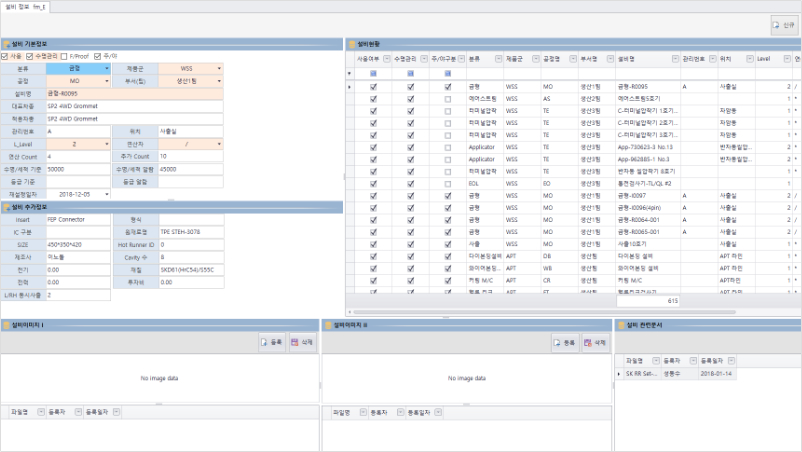The image size is (802, 452).
Task: Open 위치 column filter dropdown in grid
Action: pos(750,59)
